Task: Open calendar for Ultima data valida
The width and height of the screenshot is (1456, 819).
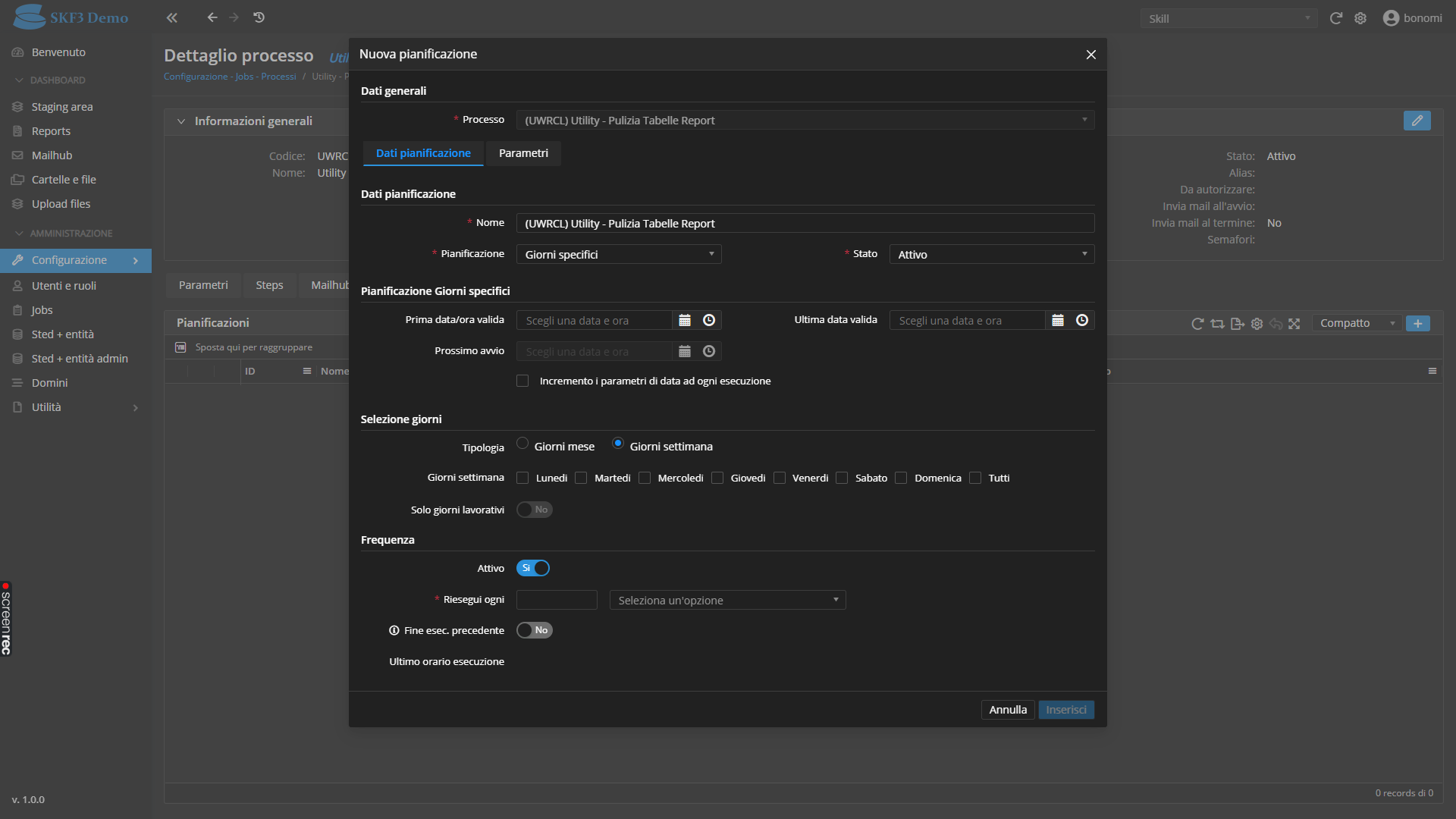Action: [1058, 320]
